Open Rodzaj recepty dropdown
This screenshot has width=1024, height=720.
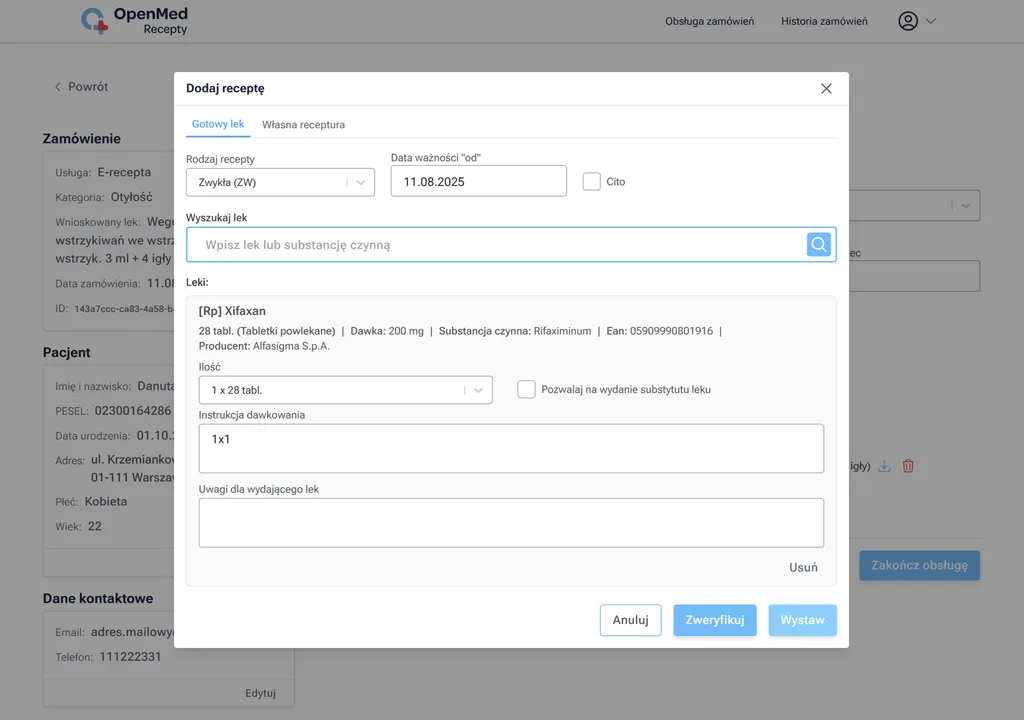(x=280, y=182)
